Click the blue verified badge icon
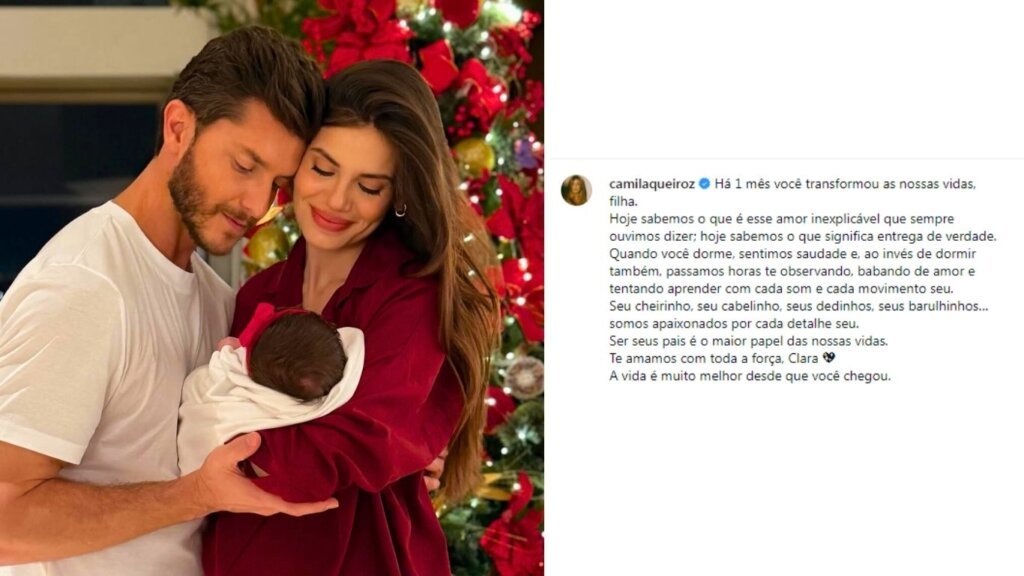Viewport: 1024px width, 576px height. pos(704,184)
